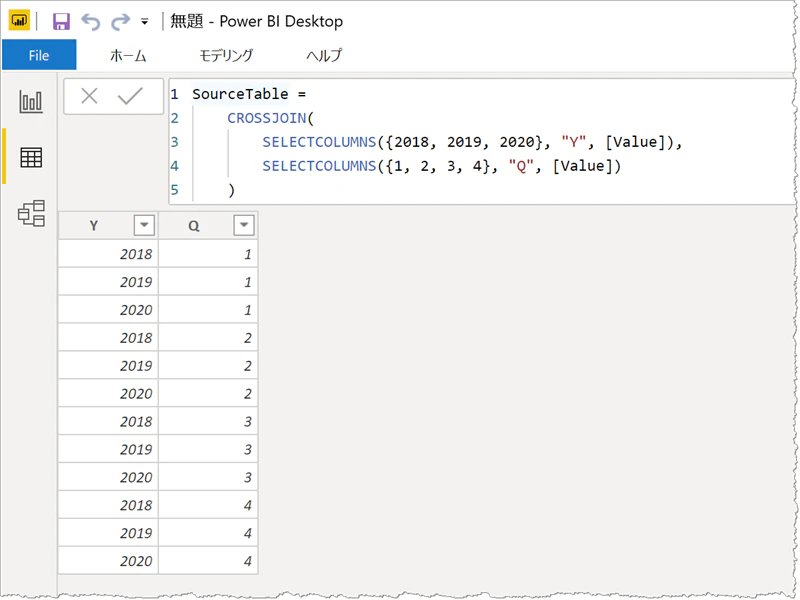
Task: Cancel the formula edit with X
Action: (x=89, y=96)
